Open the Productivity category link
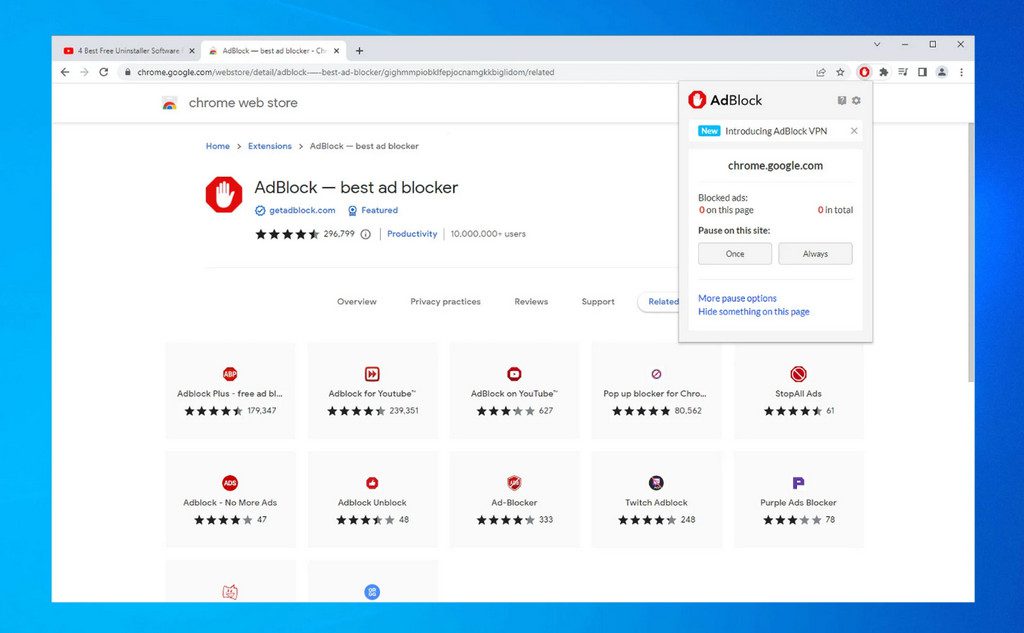 click(412, 234)
